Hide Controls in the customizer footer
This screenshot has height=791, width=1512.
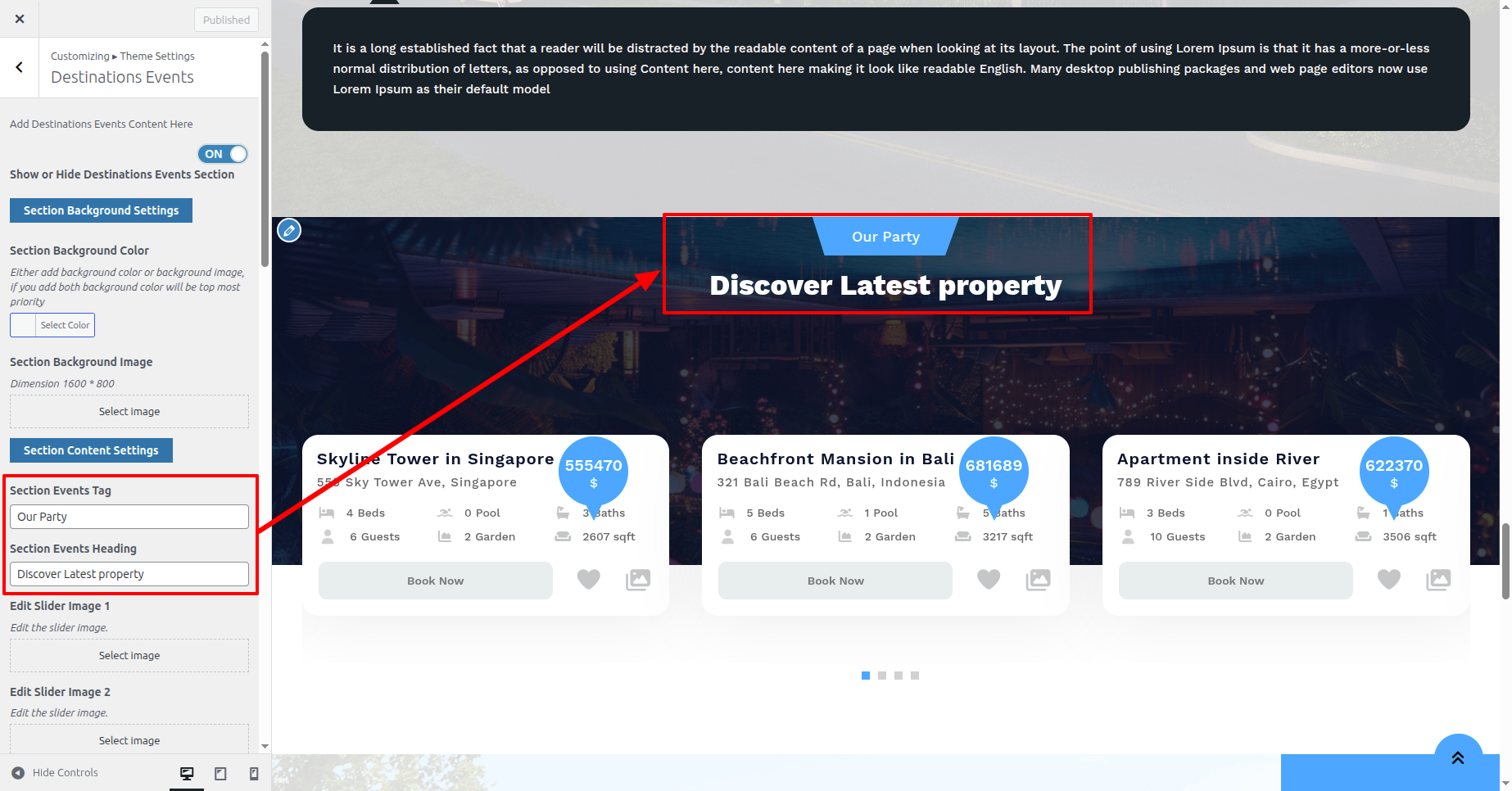click(x=55, y=773)
